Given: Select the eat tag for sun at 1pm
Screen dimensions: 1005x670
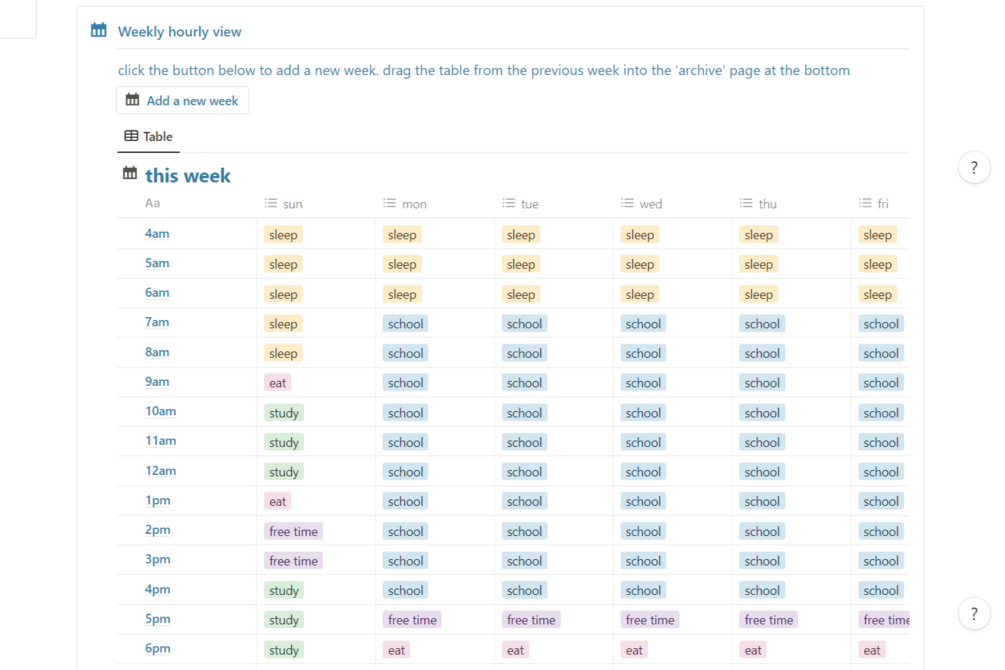Looking at the screenshot, I should [278, 501].
